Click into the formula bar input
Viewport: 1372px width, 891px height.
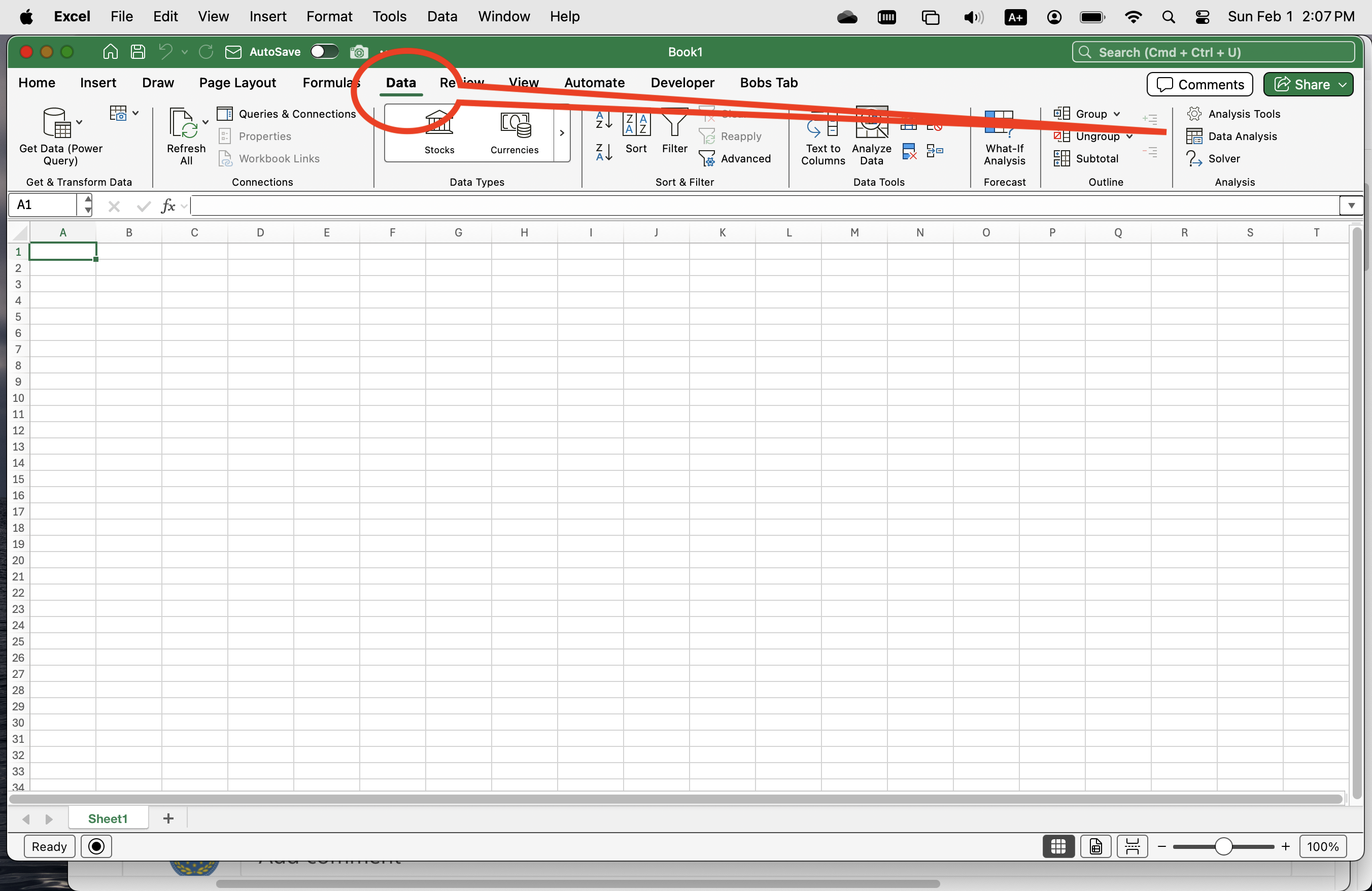[x=765, y=205]
